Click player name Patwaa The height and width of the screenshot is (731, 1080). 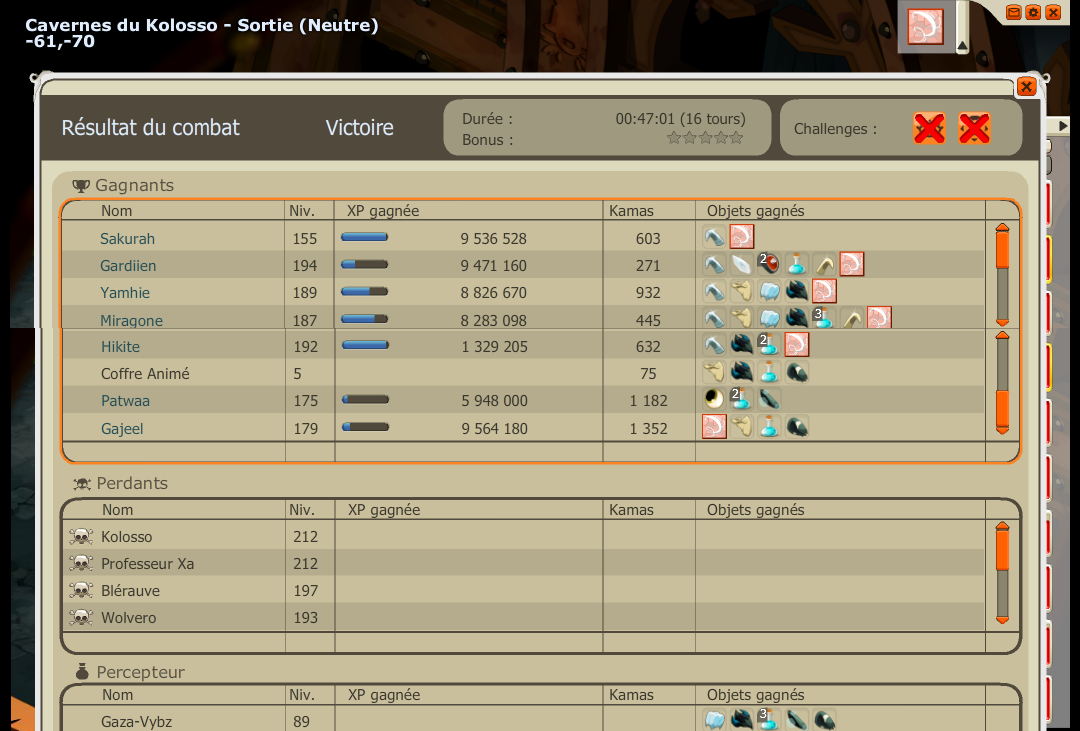[125, 400]
